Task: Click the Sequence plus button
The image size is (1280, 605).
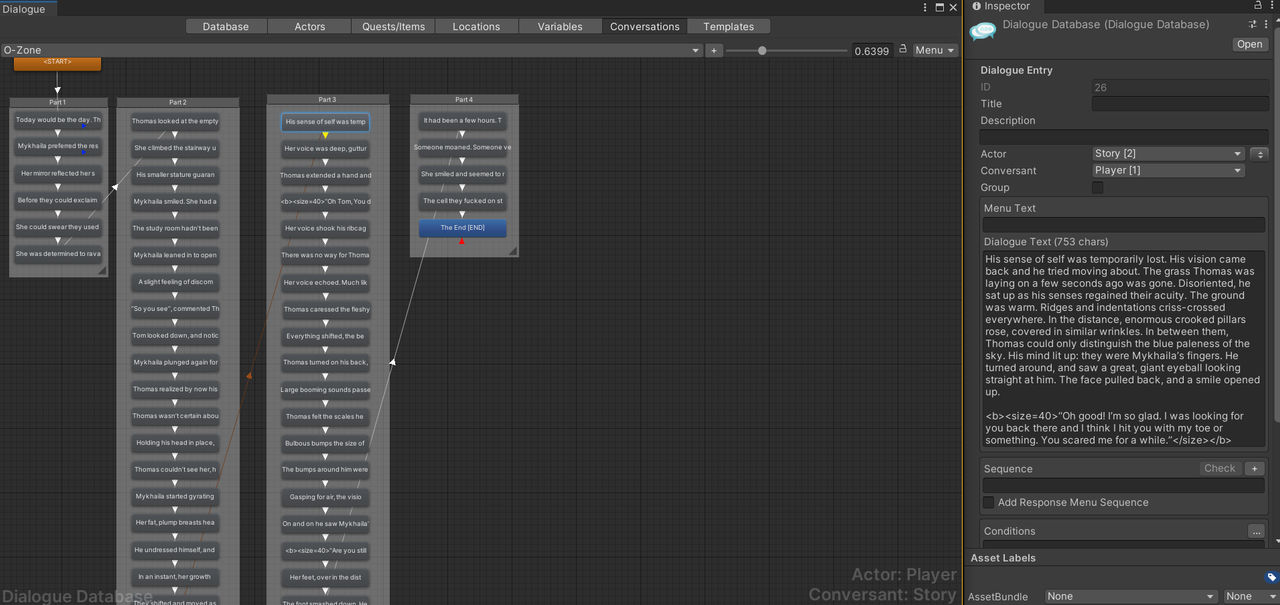Action: pyautogui.click(x=1255, y=468)
